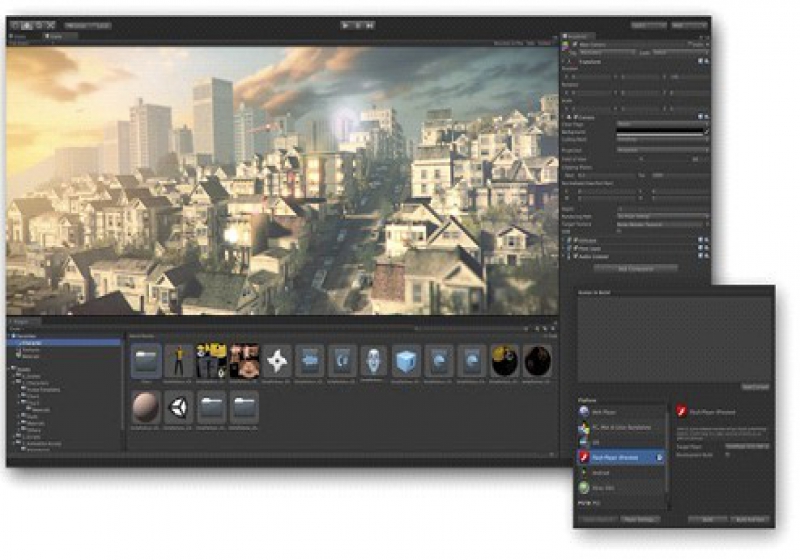Select the character model asset thumbnail
The width and height of the screenshot is (800, 560).
pos(179,361)
